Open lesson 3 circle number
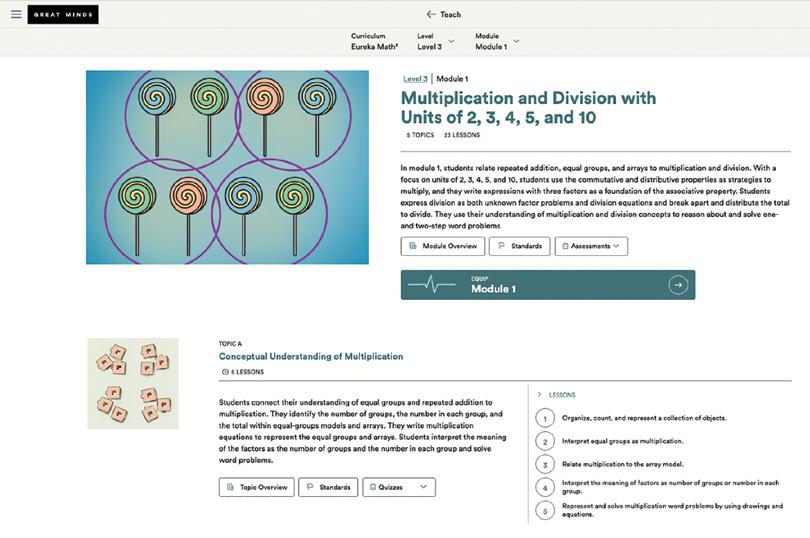This screenshot has width=810, height=538. [x=545, y=465]
